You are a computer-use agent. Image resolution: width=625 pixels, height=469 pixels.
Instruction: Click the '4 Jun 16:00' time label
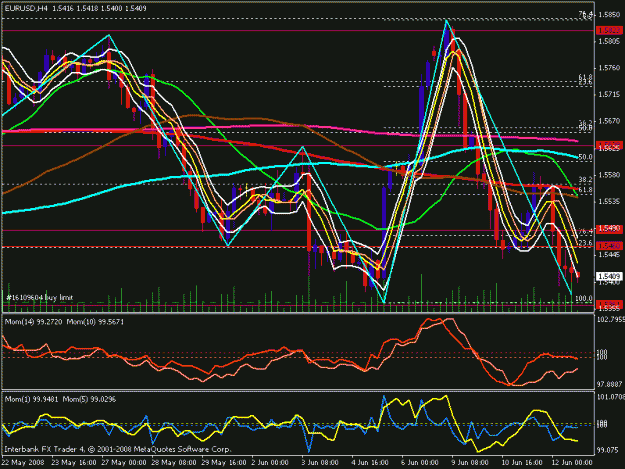click(369, 463)
